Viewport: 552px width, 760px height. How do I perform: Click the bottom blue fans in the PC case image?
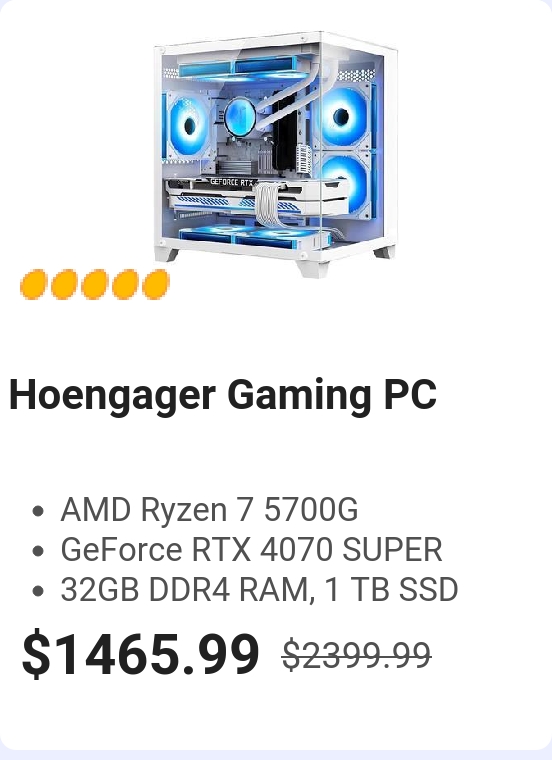click(253, 237)
